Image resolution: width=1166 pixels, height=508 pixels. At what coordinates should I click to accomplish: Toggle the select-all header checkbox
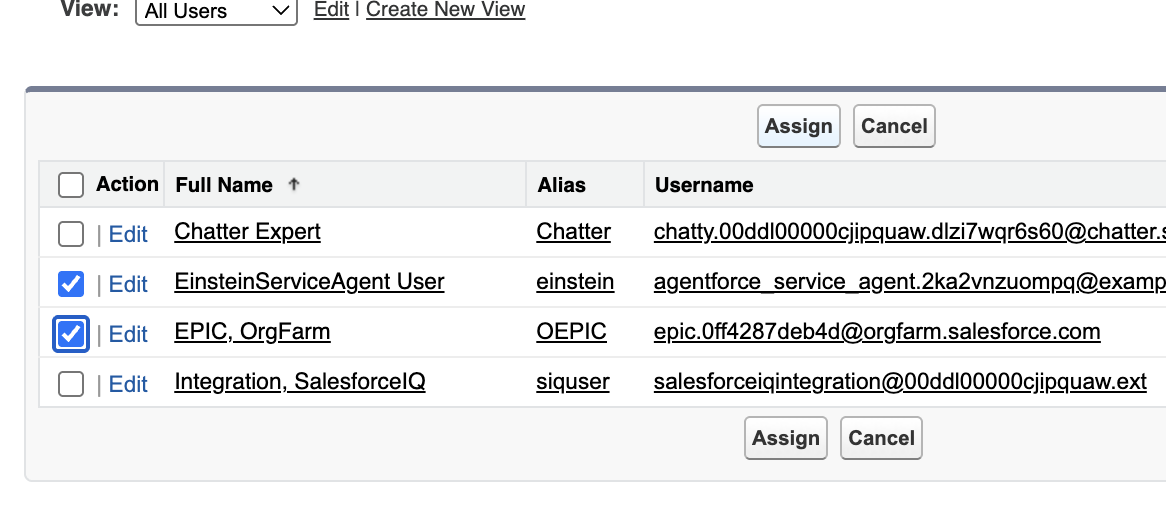pyautogui.click(x=71, y=185)
